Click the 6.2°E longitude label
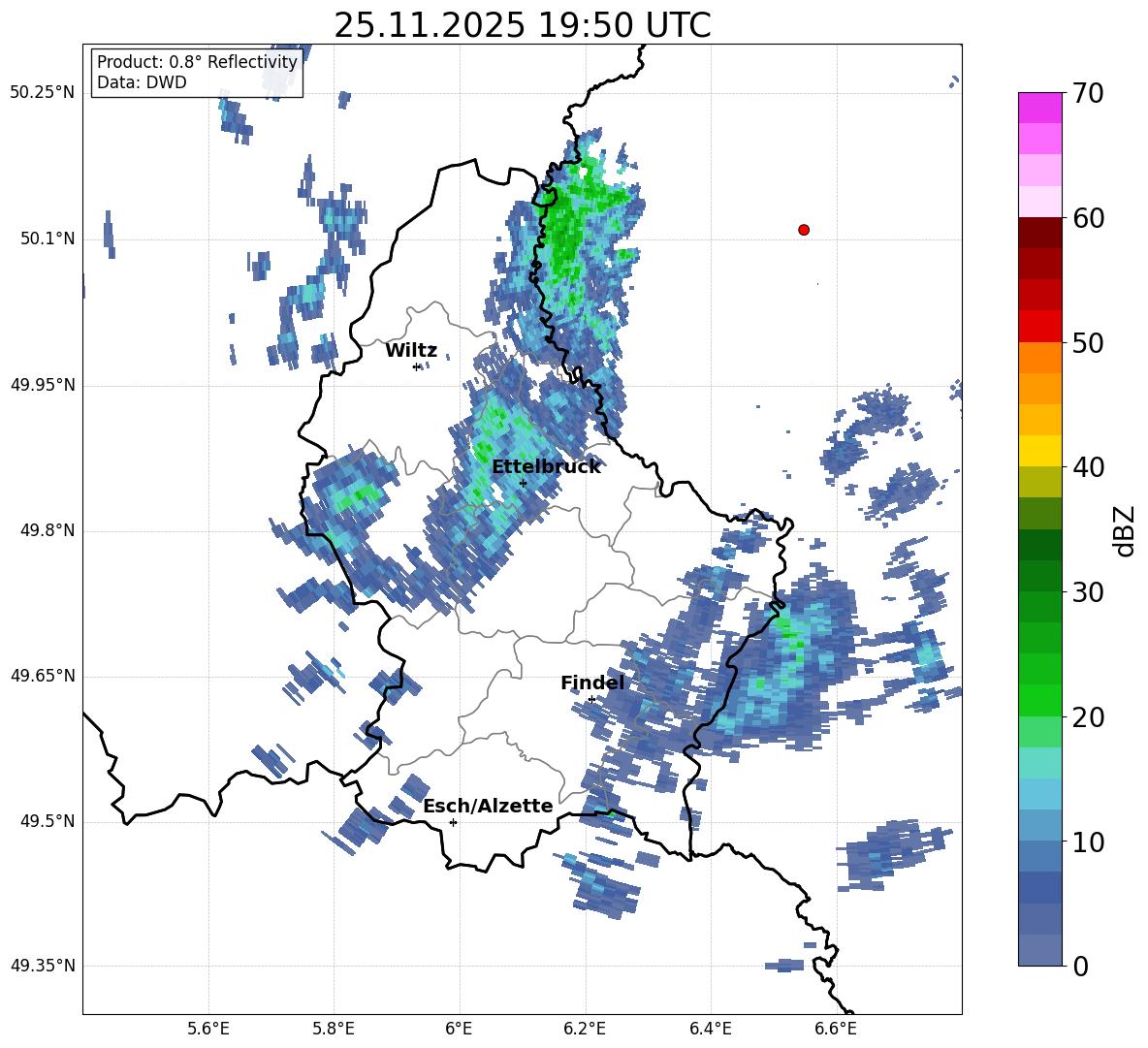The width and height of the screenshot is (1148, 1048). click(585, 1029)
